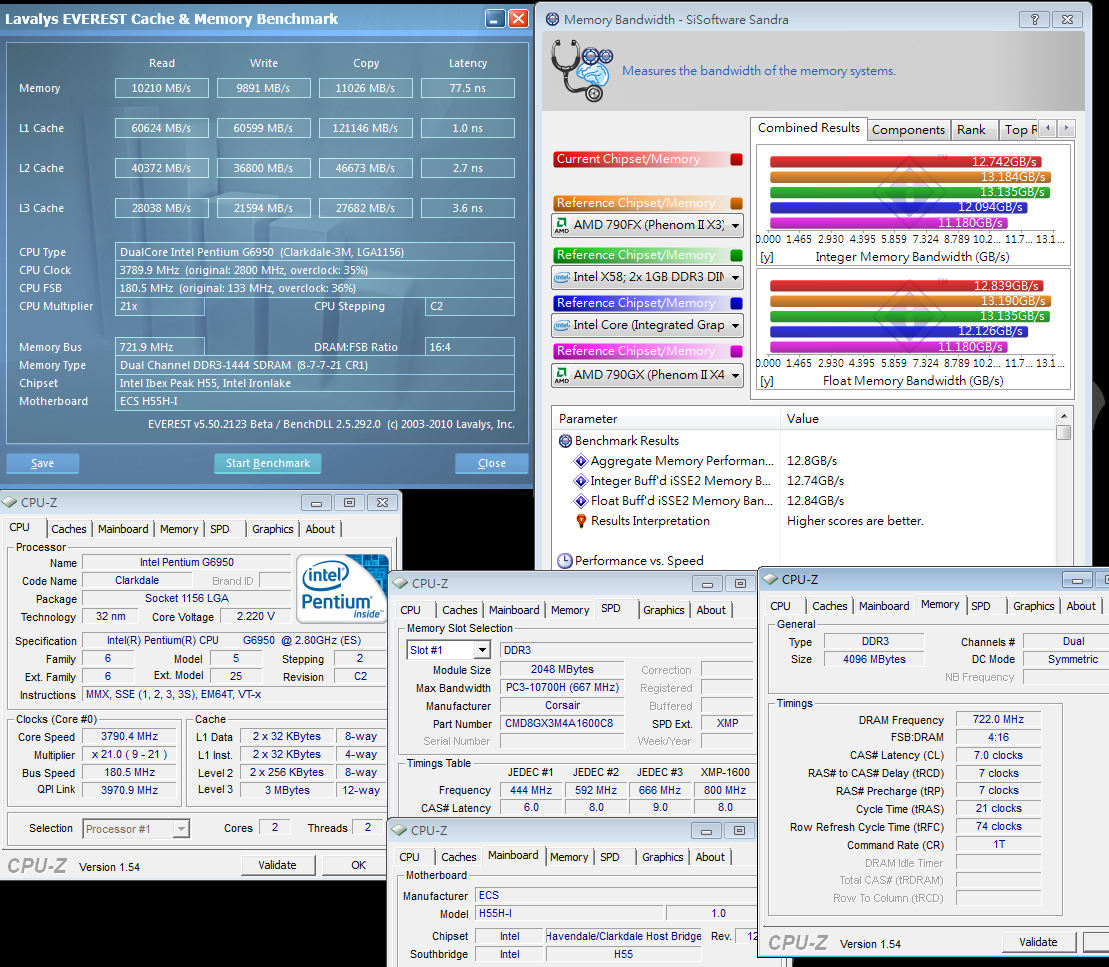Click the Sandra help question mark icon
This screenshot has height=967, width=1109.
tap(1034, 18)
